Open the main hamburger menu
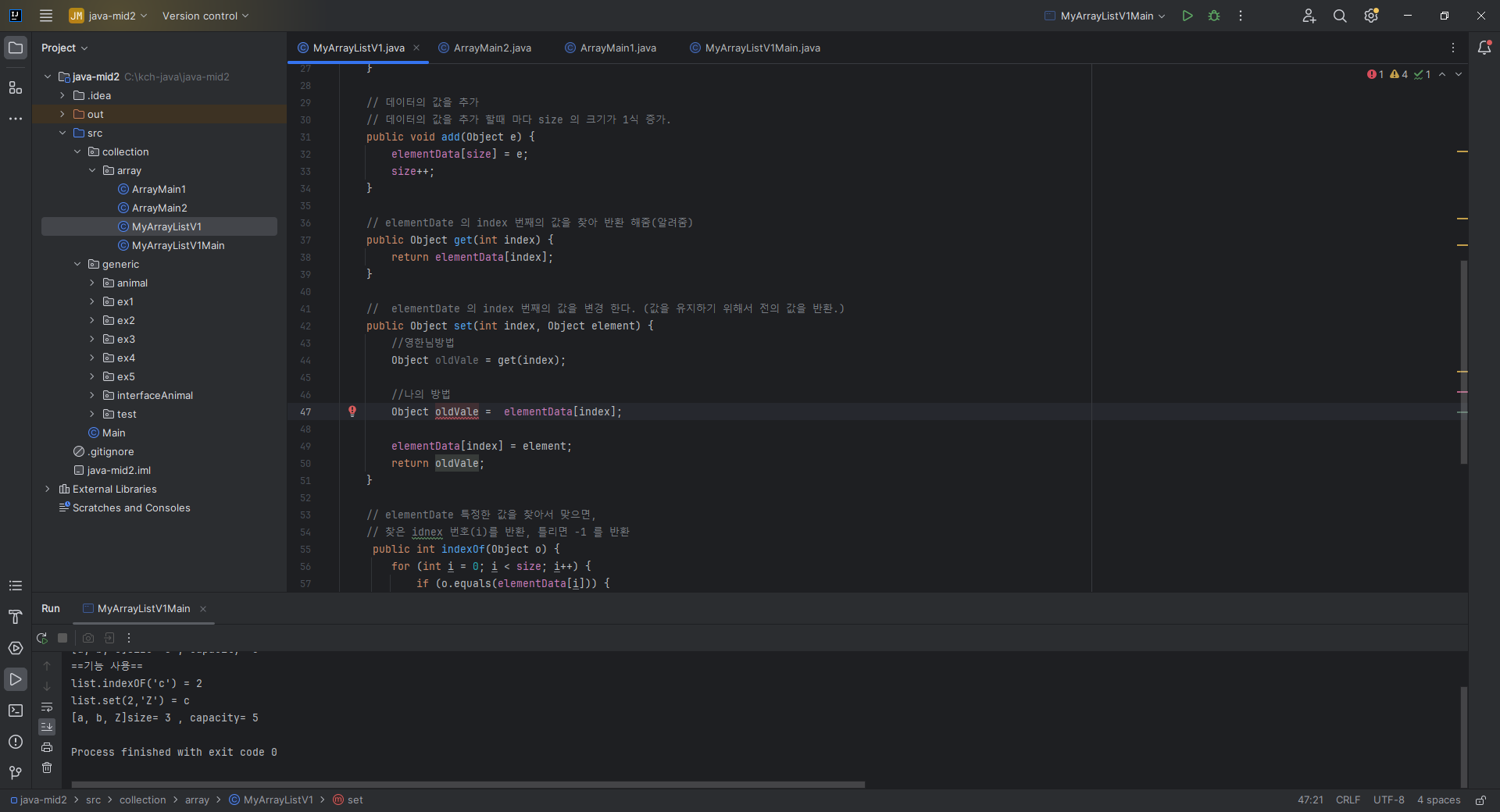The image size is (1500, 812). coord(46,16)
